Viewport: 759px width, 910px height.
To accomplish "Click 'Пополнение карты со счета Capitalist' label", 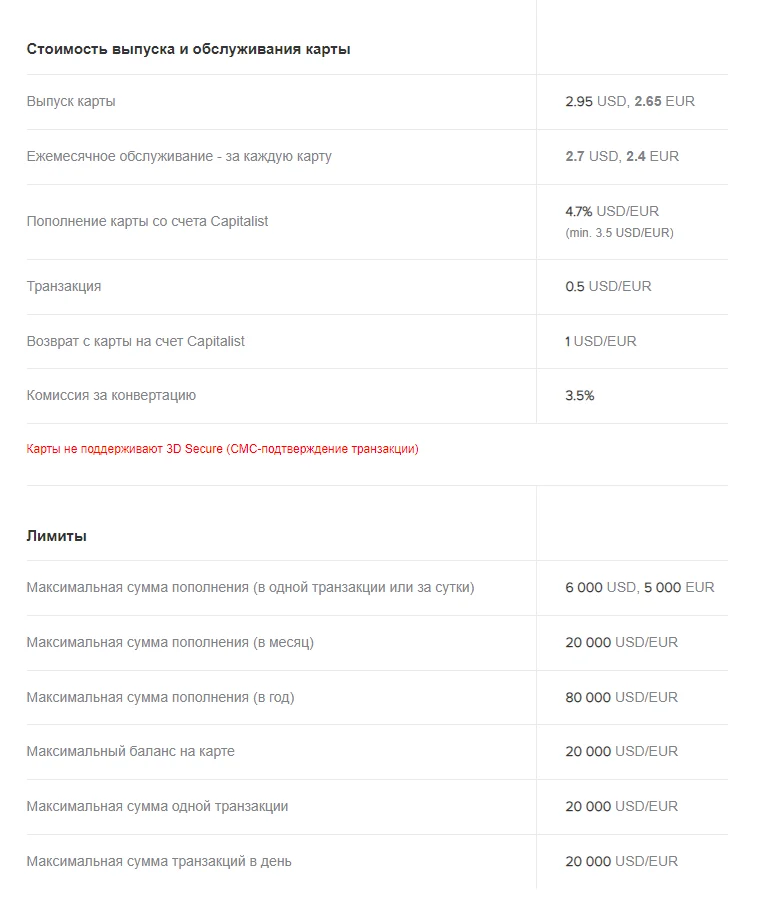I will tap(147, 222).
